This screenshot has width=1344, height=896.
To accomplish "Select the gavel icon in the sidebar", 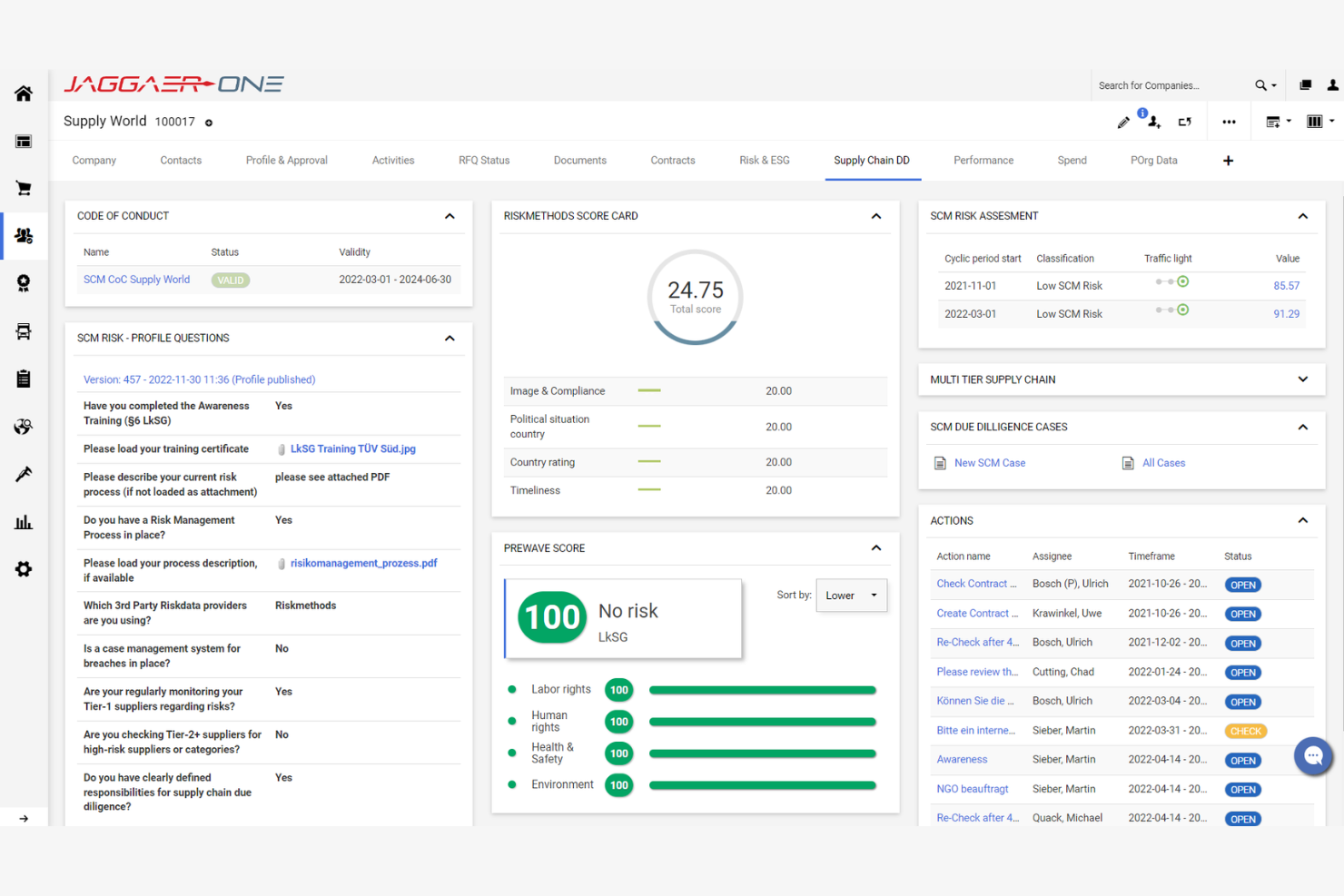I will point(24,474).
